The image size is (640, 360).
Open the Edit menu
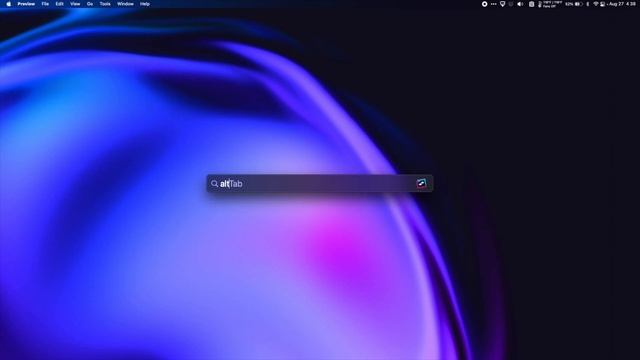click(60, 4)
